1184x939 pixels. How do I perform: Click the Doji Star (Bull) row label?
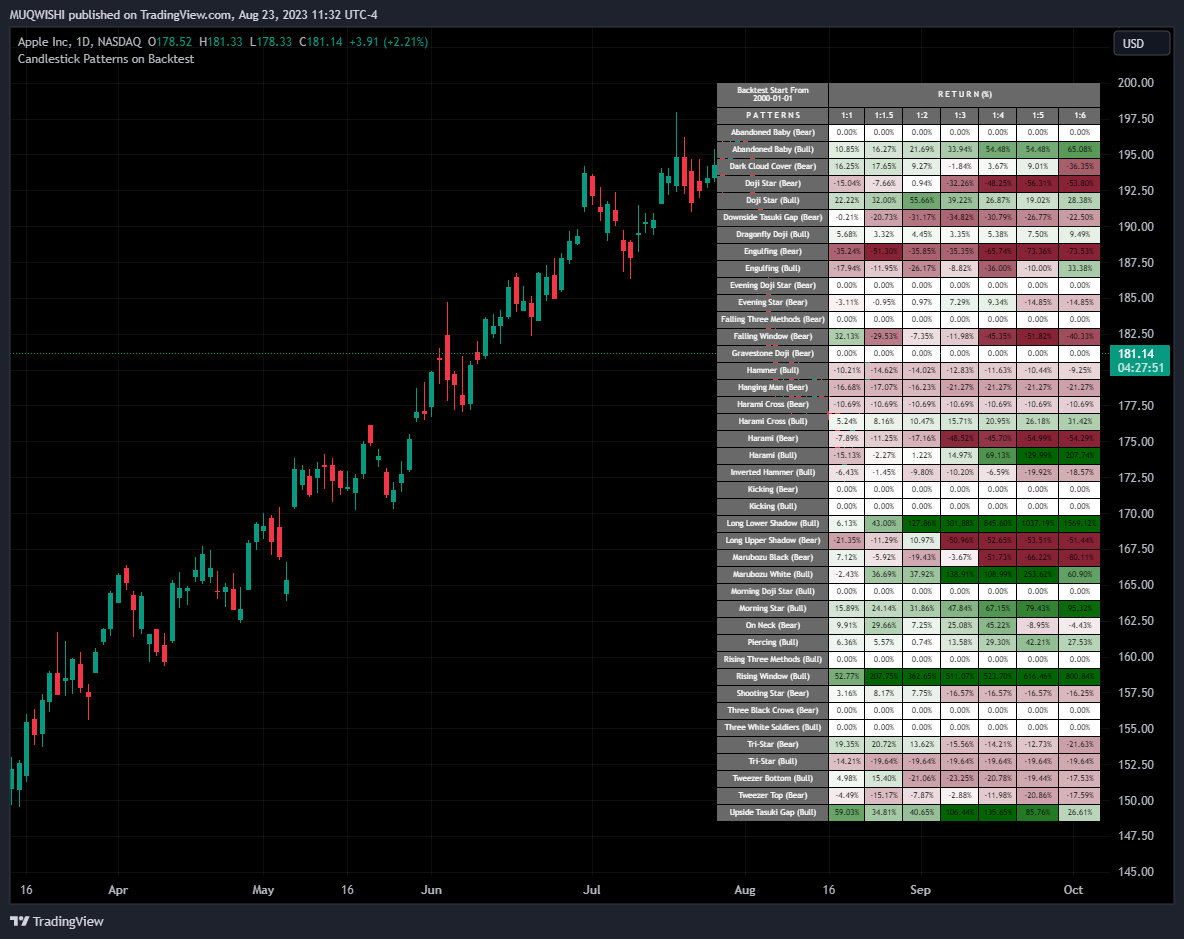tap(772, 200)
